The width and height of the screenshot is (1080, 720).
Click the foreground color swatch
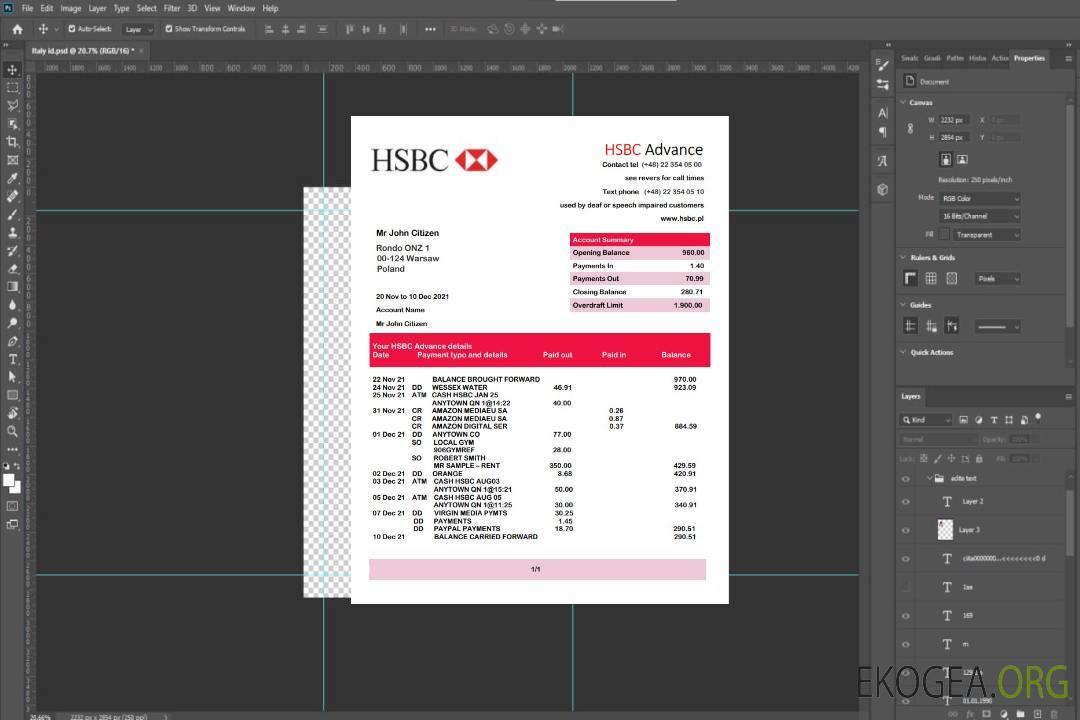(9, 481)
